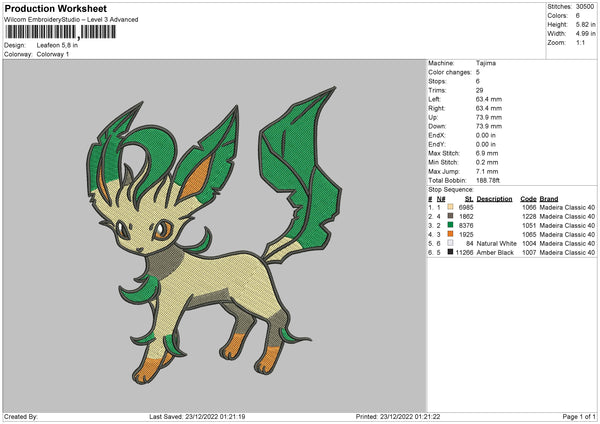Click the Max Stitch value '6.9 mm'
Image resolution: width=600 pixels, height=424 pixels.
[487, 153]
